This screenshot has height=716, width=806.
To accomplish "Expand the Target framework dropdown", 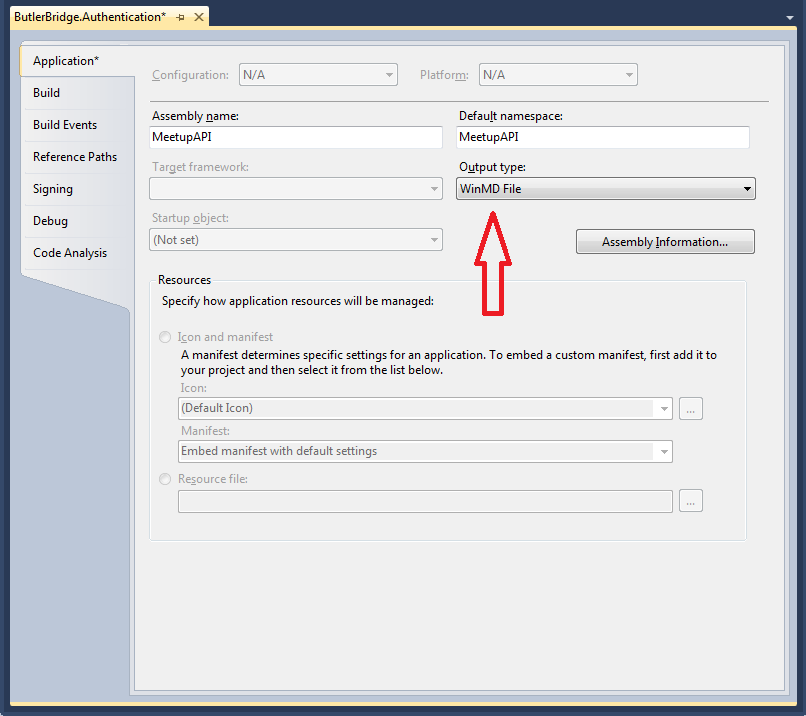I will [x=296, y=189].
